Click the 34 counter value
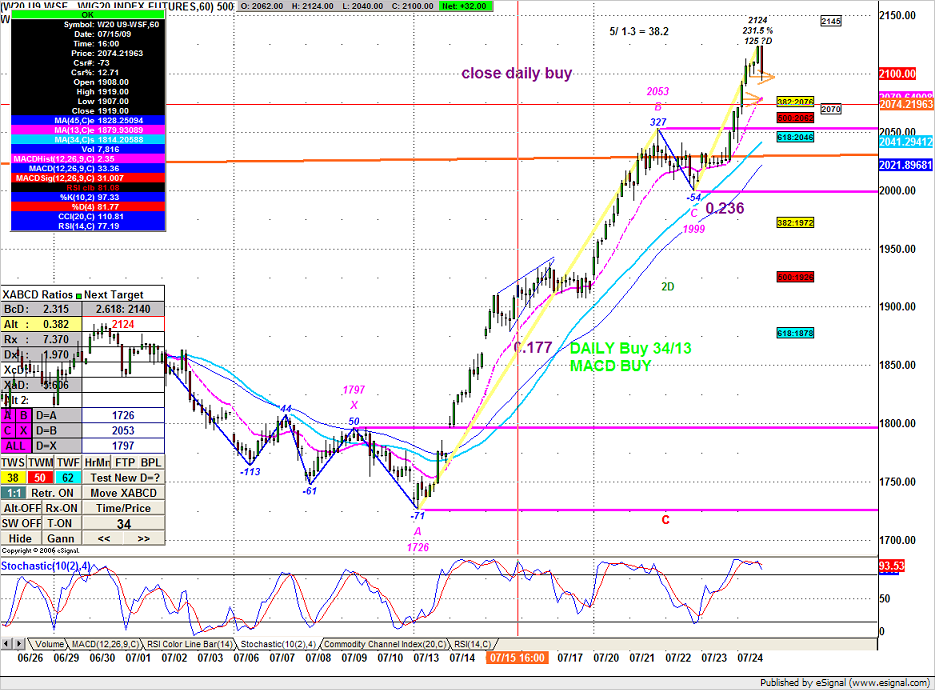Screen dimensions: 935x690 (x=123, y=524)
